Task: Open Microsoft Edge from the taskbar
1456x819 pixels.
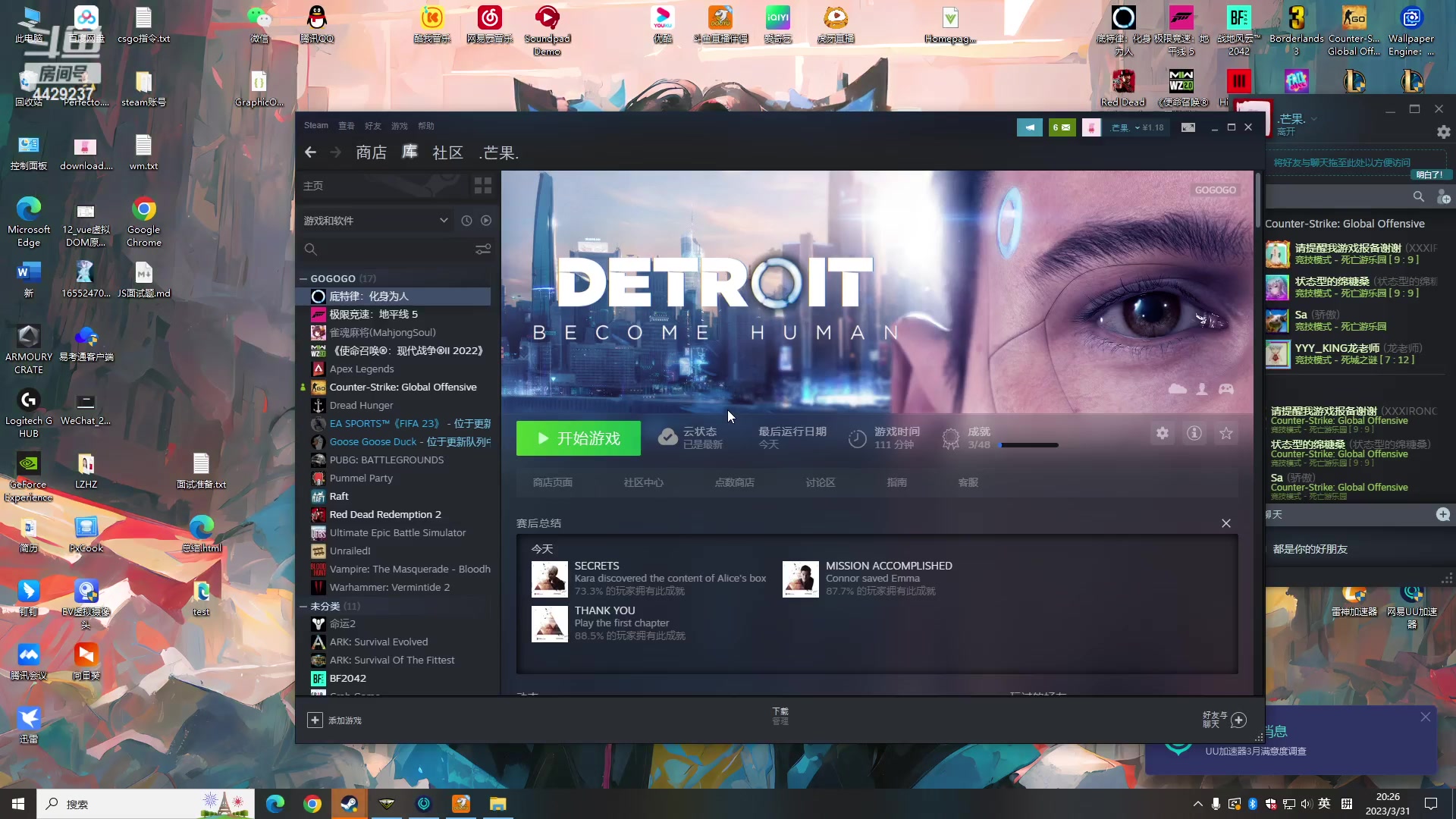Action: [275, 804]
